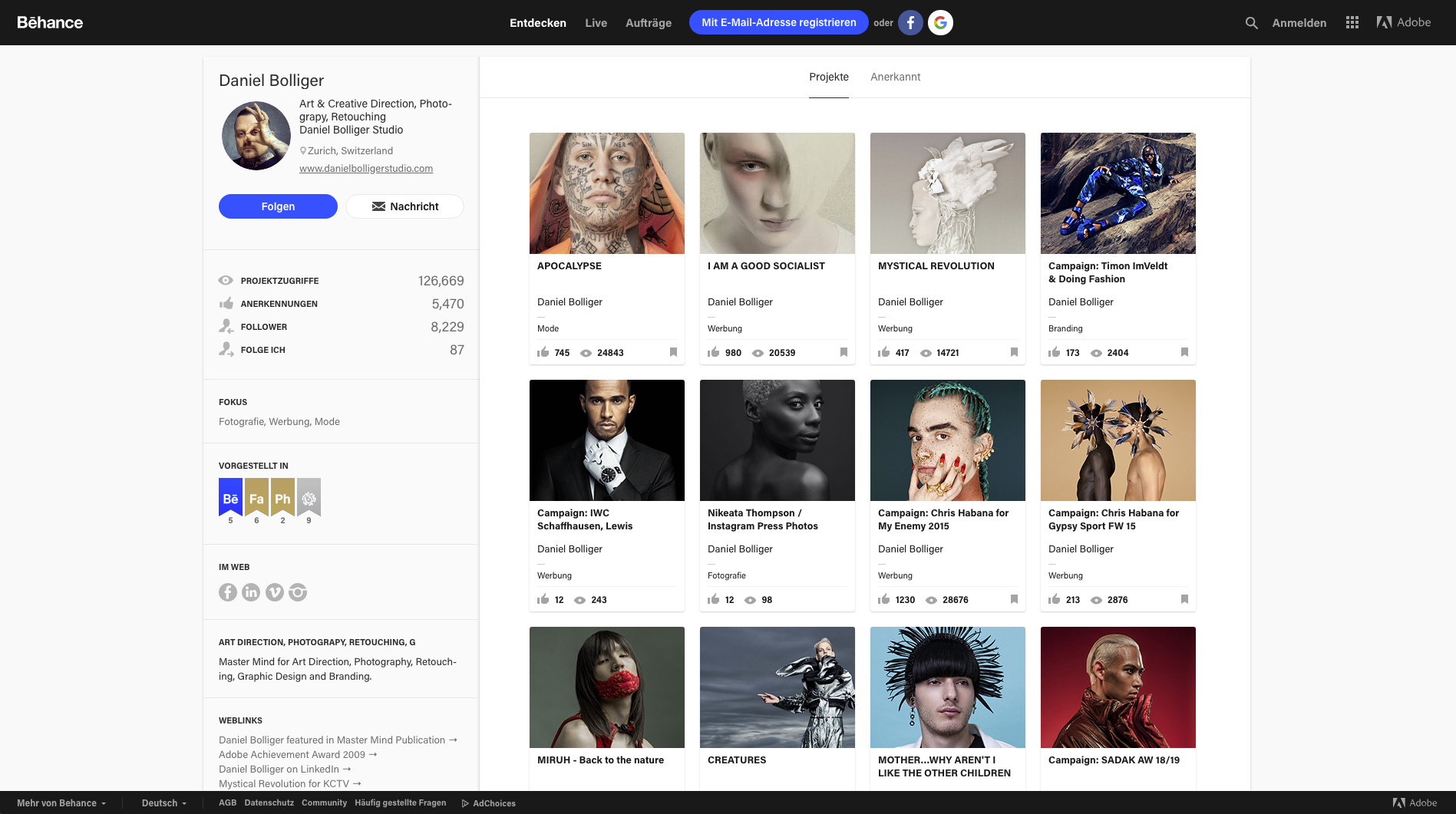
Task: Open Mystical Revolution for KCTV weblink
Action: click(289, 784)
